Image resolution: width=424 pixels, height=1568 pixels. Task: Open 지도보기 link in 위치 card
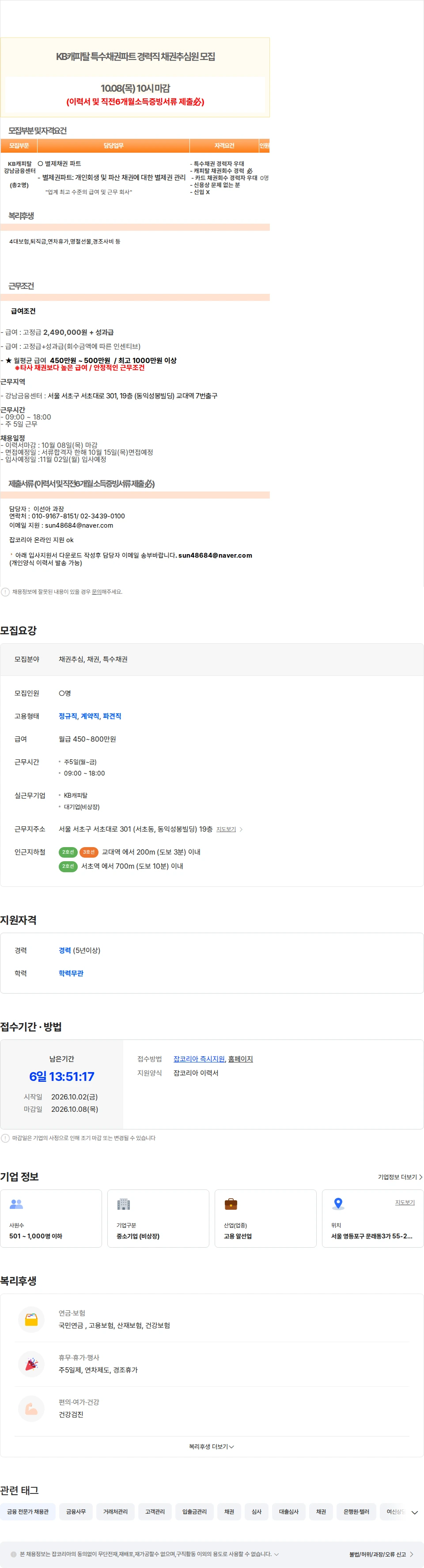pos(405,1202)
